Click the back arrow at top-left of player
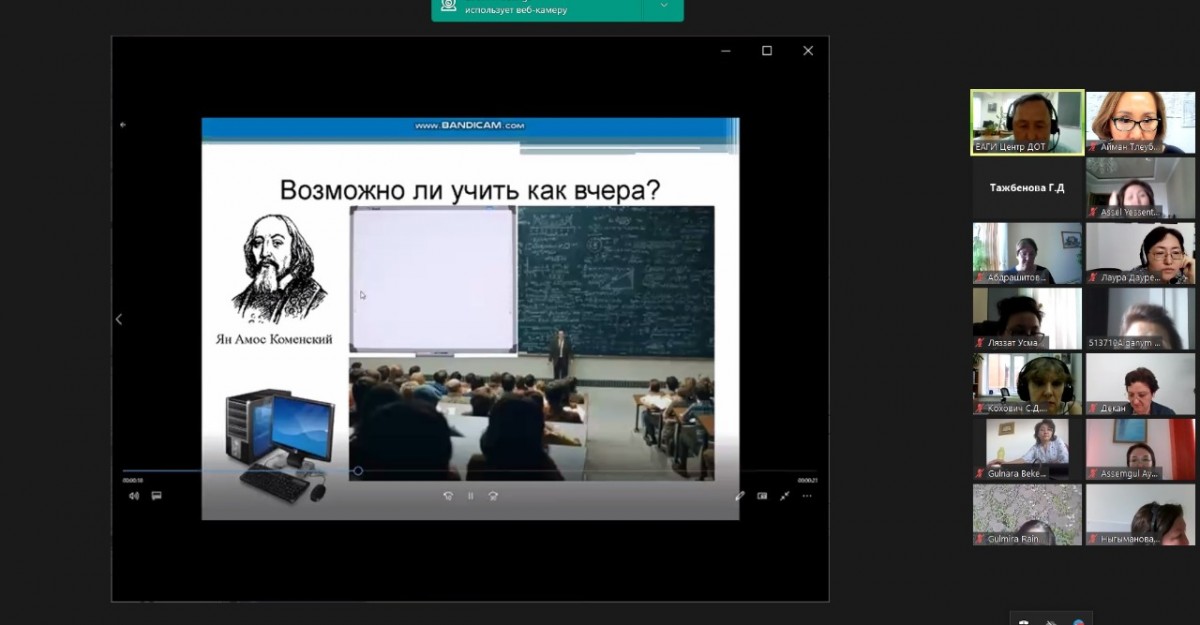This screenshot has height=625, width=1200. point(123,125)
